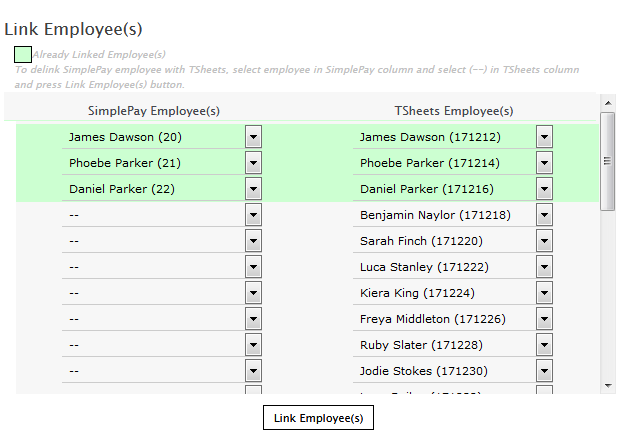Open Freya Middleton (171226) dropdown
Screen dimensions: 627x438
(544, 319)
